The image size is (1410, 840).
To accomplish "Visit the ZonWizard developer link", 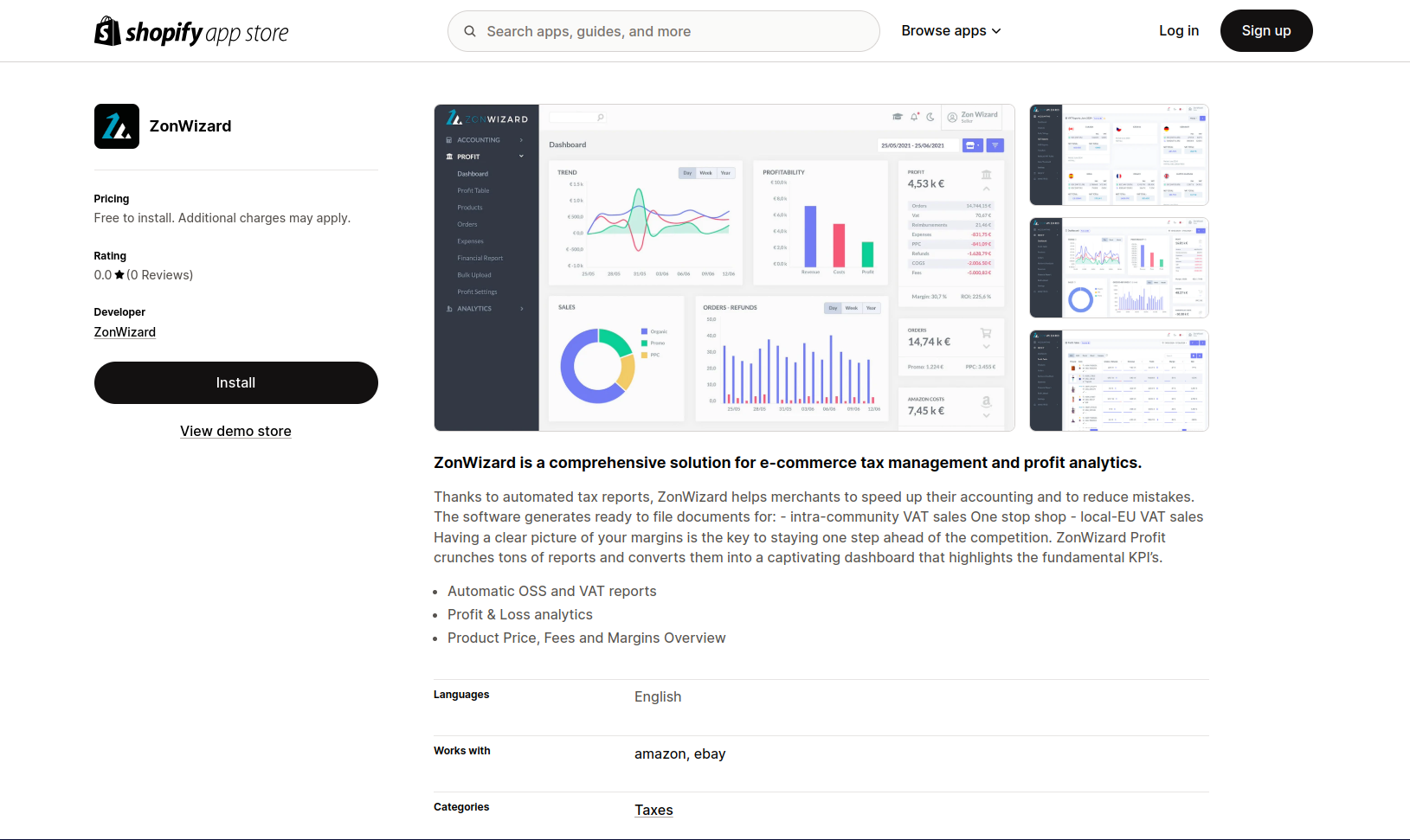I will pos(125,332).
